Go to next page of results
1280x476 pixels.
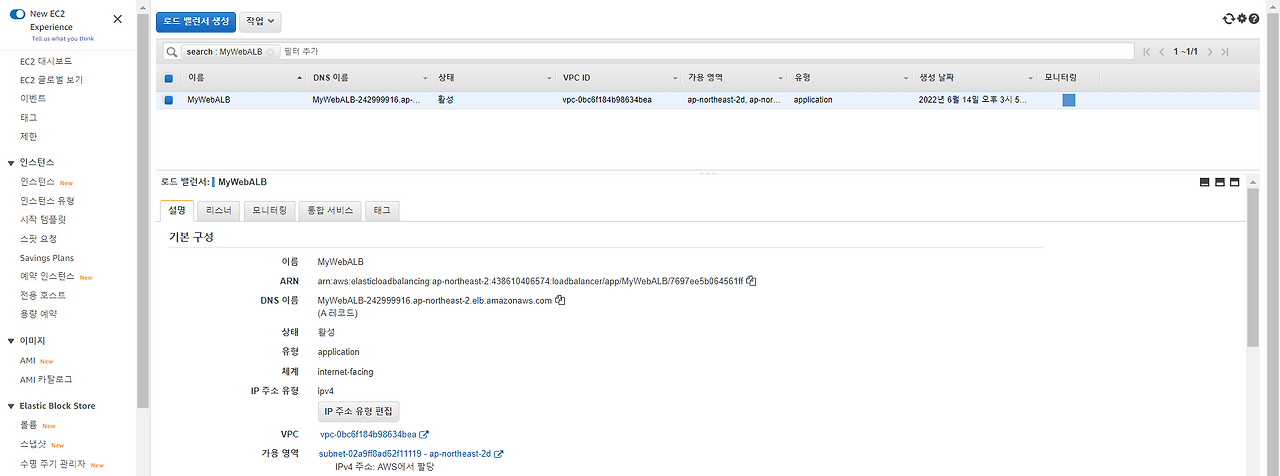click(x=1210, y=51)
